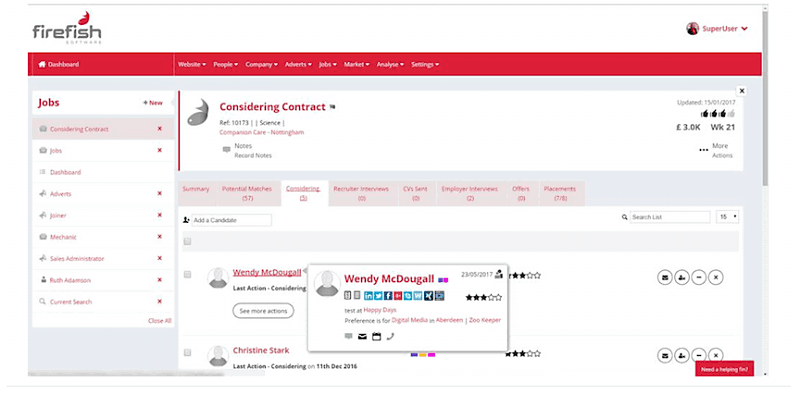Close the job panel with top-right X
The width and height of the screenshot is (800, 394).
click(x=742, y=91)
